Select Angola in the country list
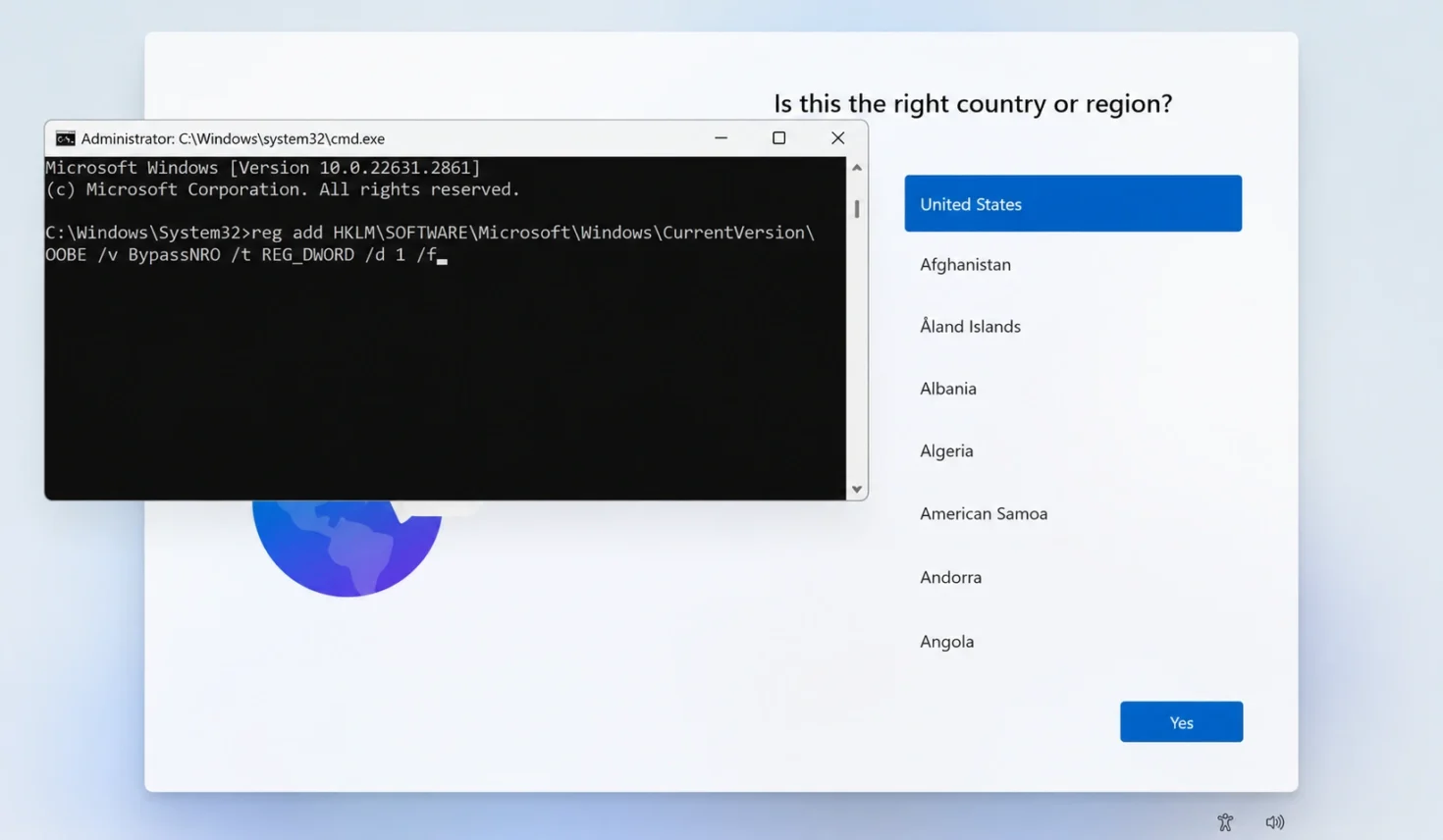The image size is (1443, 840). click(x=1073, y=641)
